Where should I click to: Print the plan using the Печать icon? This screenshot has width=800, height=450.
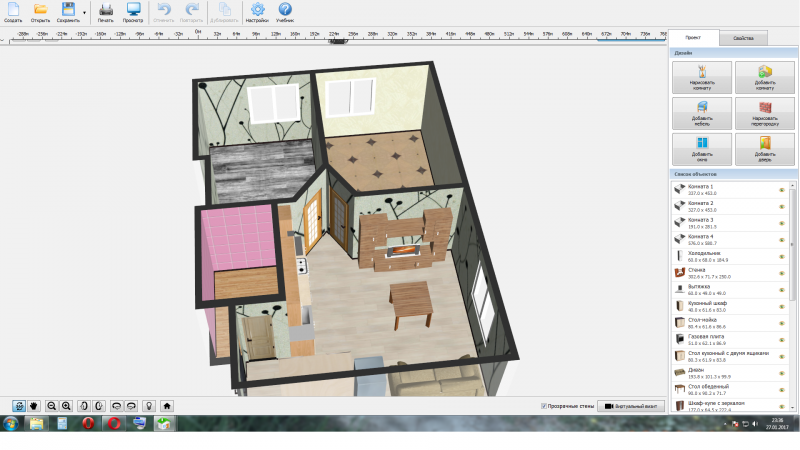106,10
